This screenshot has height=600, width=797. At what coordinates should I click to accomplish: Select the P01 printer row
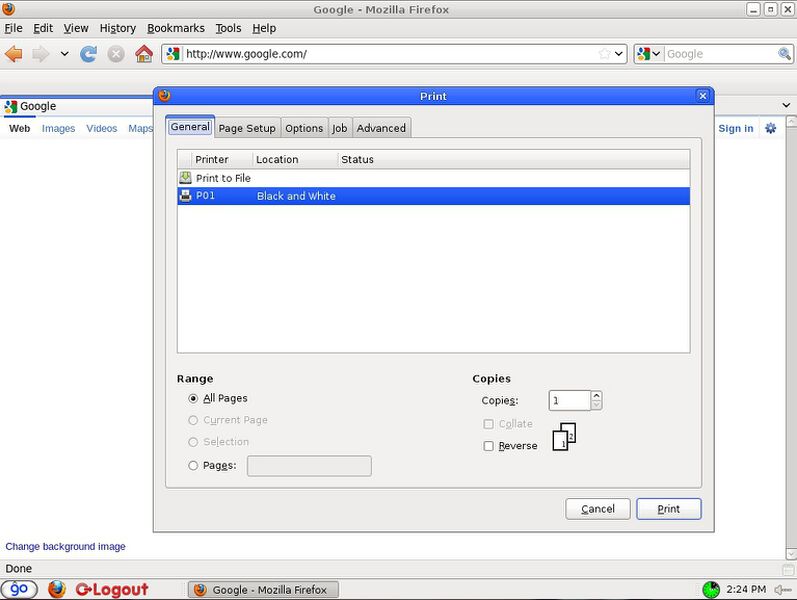click(433, 196)
